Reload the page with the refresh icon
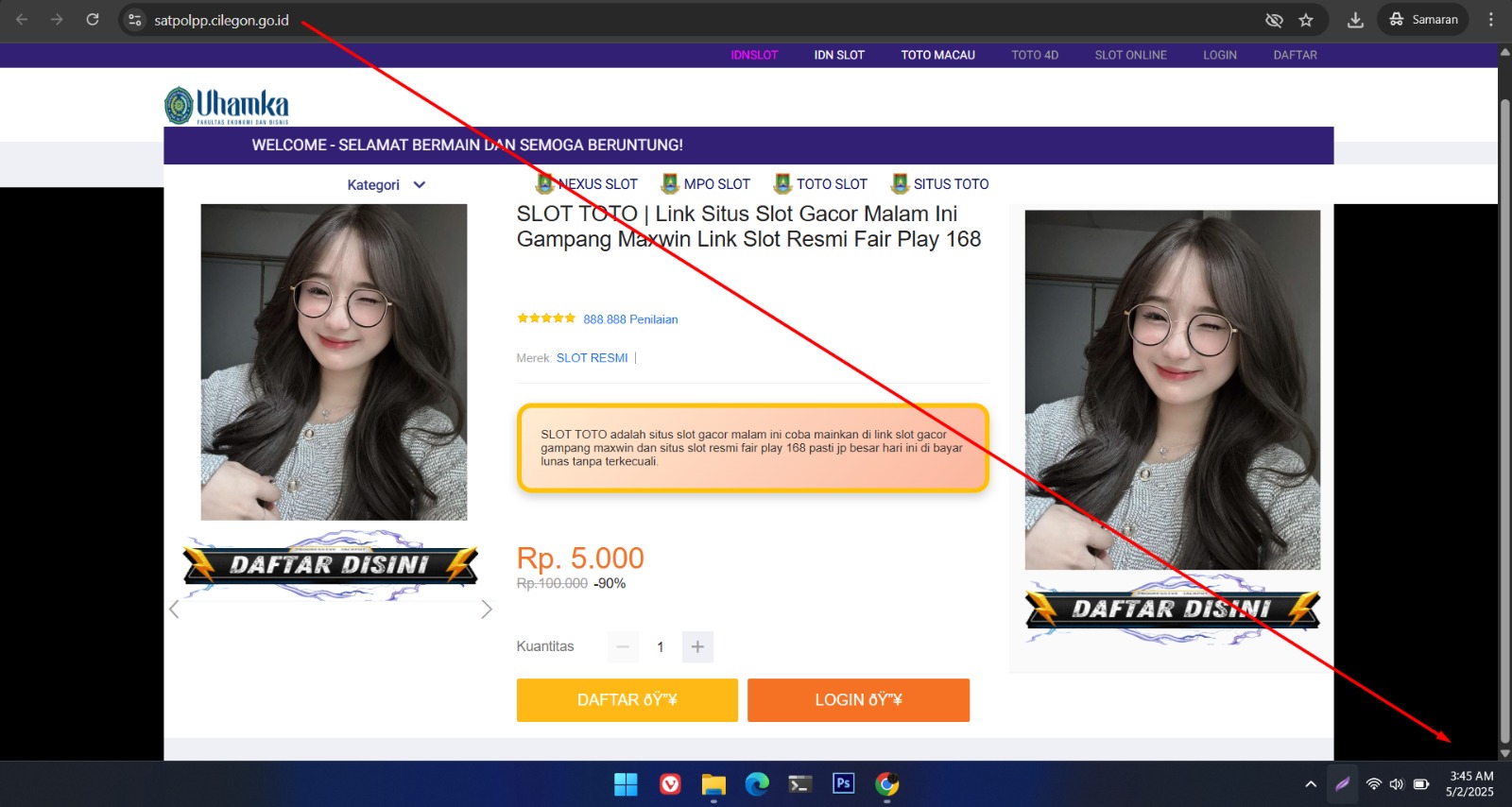1512x807 pixels. pos(93,20)
